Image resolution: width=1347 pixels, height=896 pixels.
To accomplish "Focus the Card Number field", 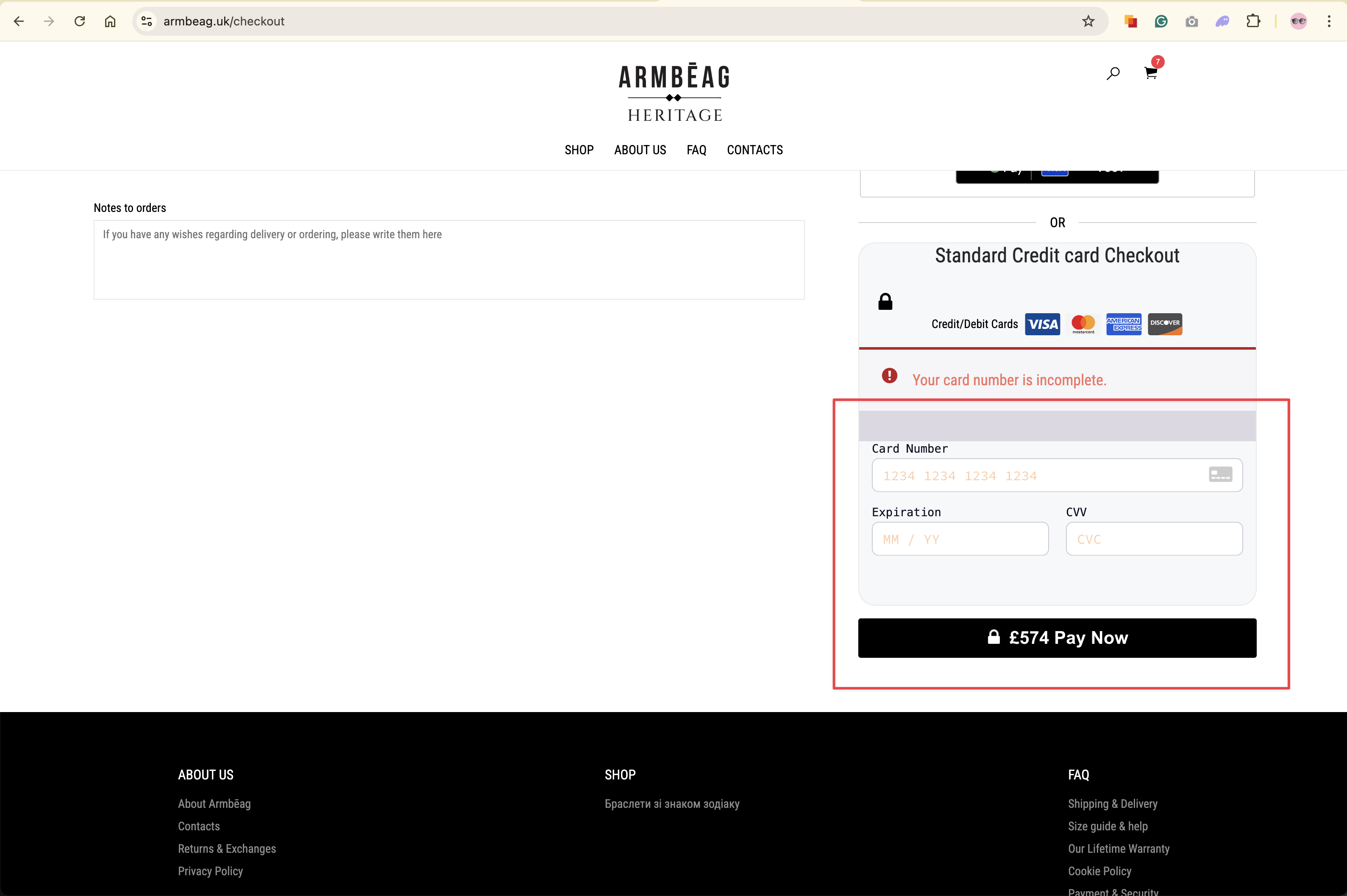I will 1040,476.
